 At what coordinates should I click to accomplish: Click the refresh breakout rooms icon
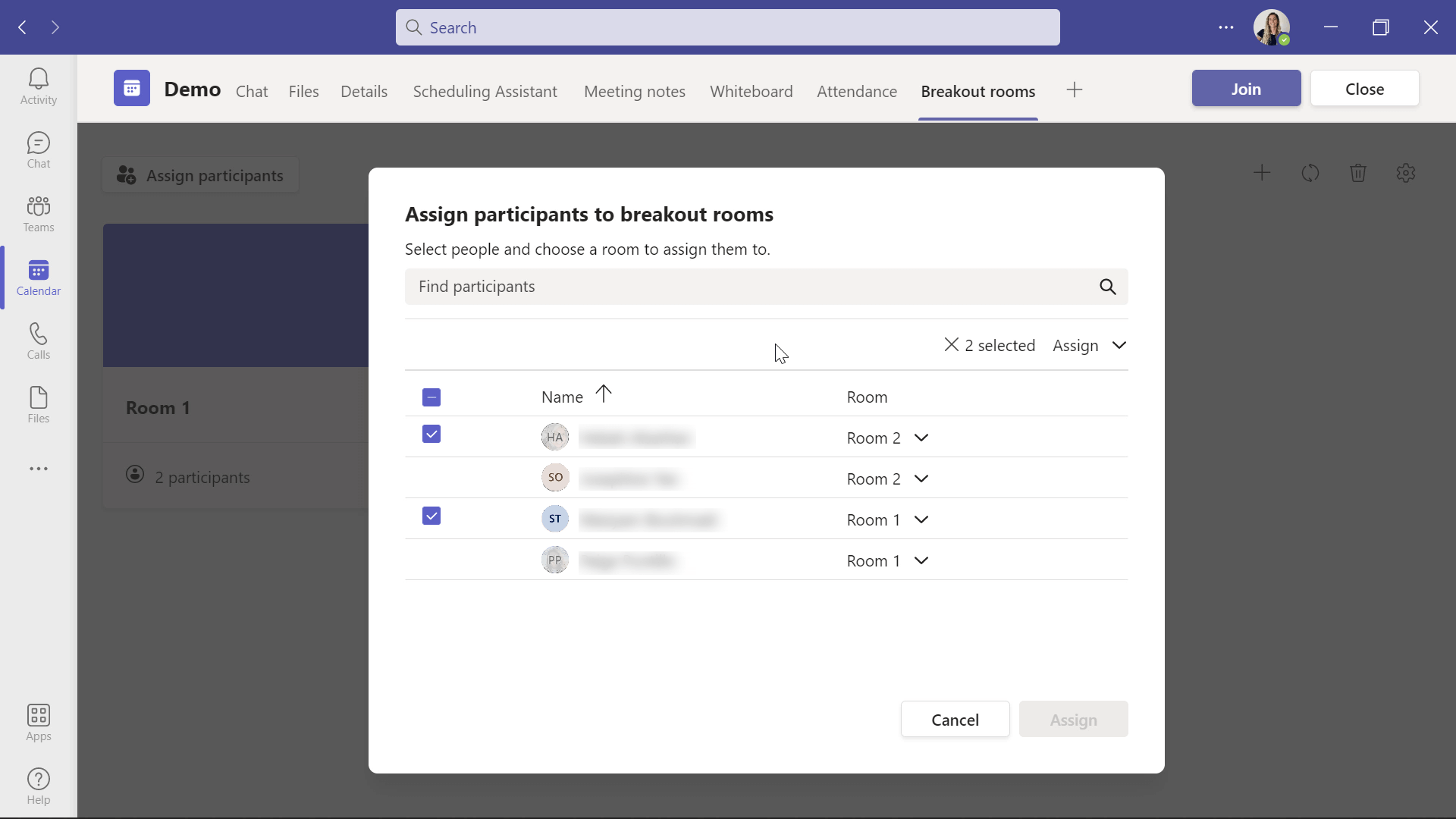(1310, 173)
